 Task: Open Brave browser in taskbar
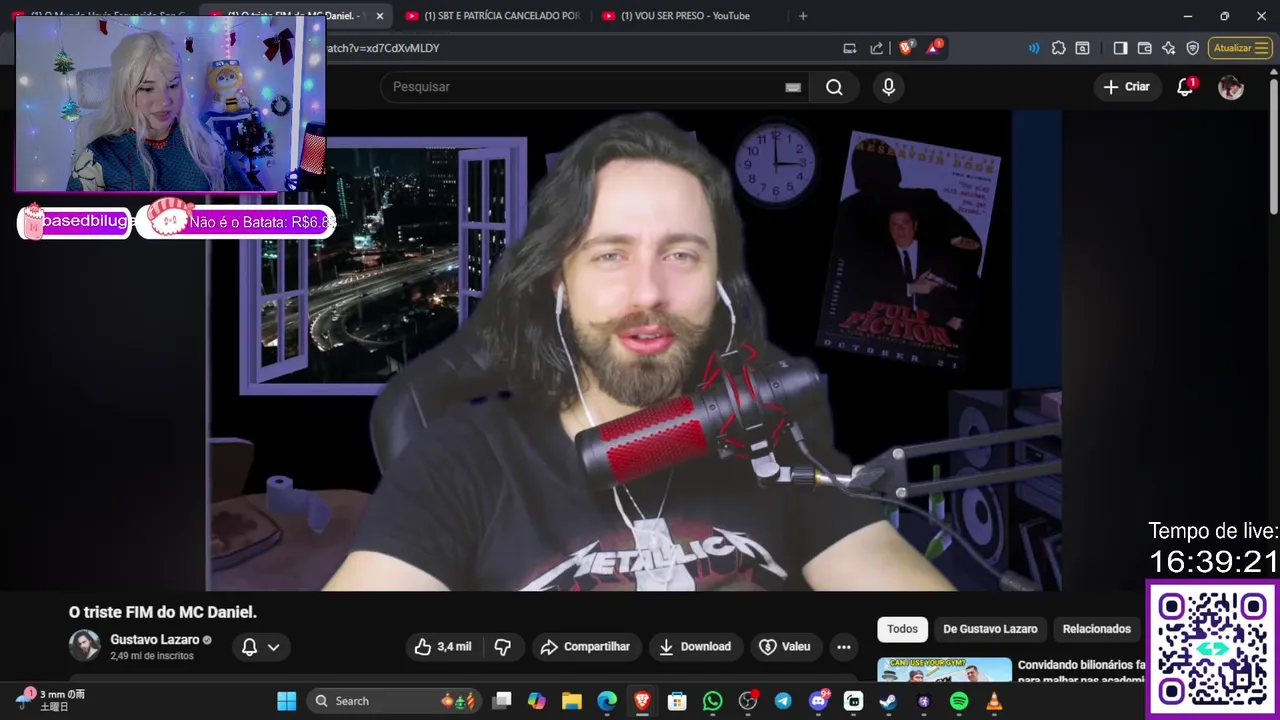coord(642,701)
